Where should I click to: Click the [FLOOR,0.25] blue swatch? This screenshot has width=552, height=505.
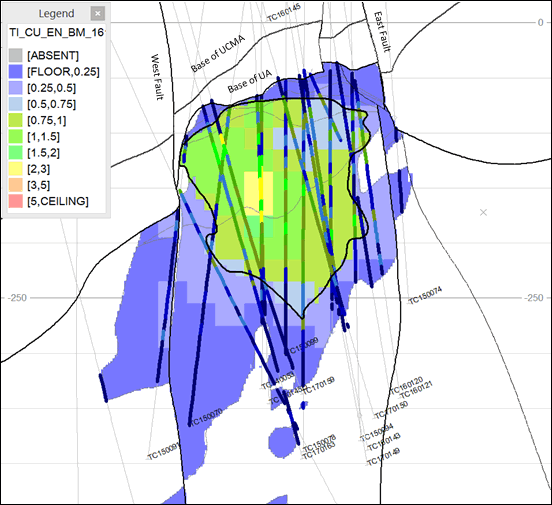pos(15,72)
